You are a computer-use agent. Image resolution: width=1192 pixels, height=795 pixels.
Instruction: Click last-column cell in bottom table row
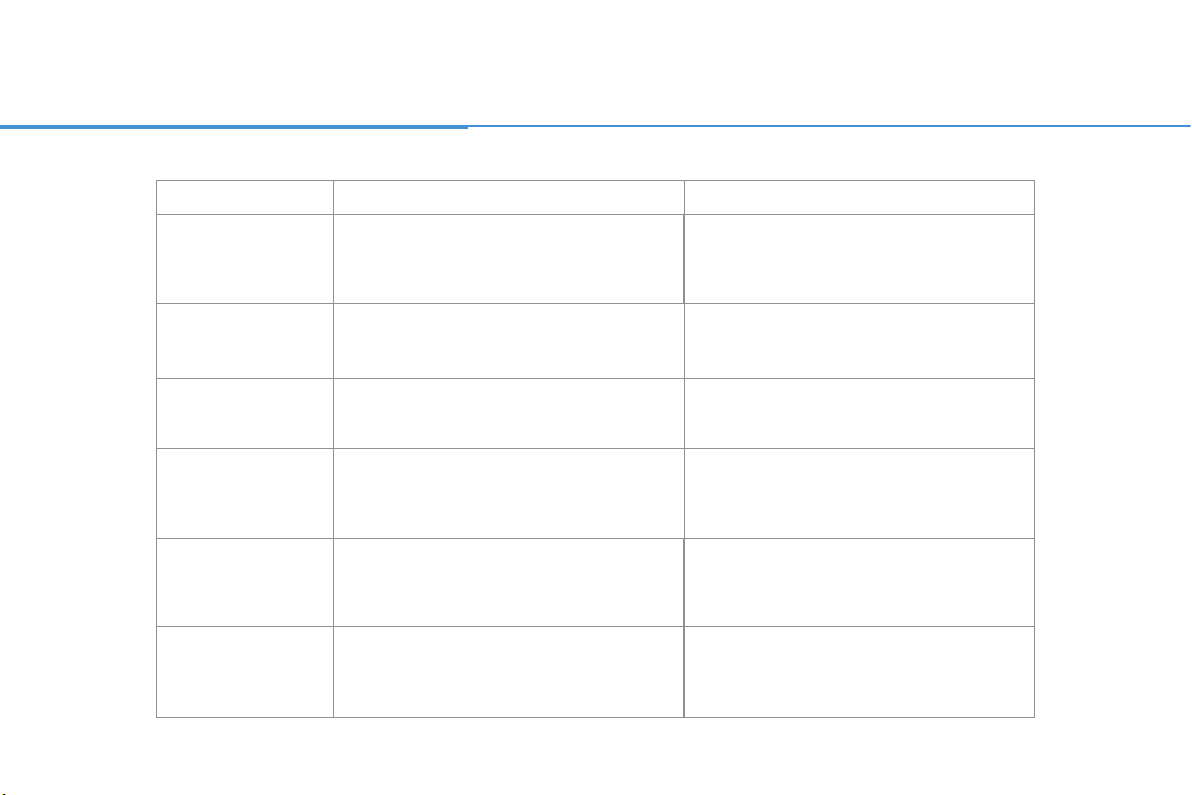point(859,672)
